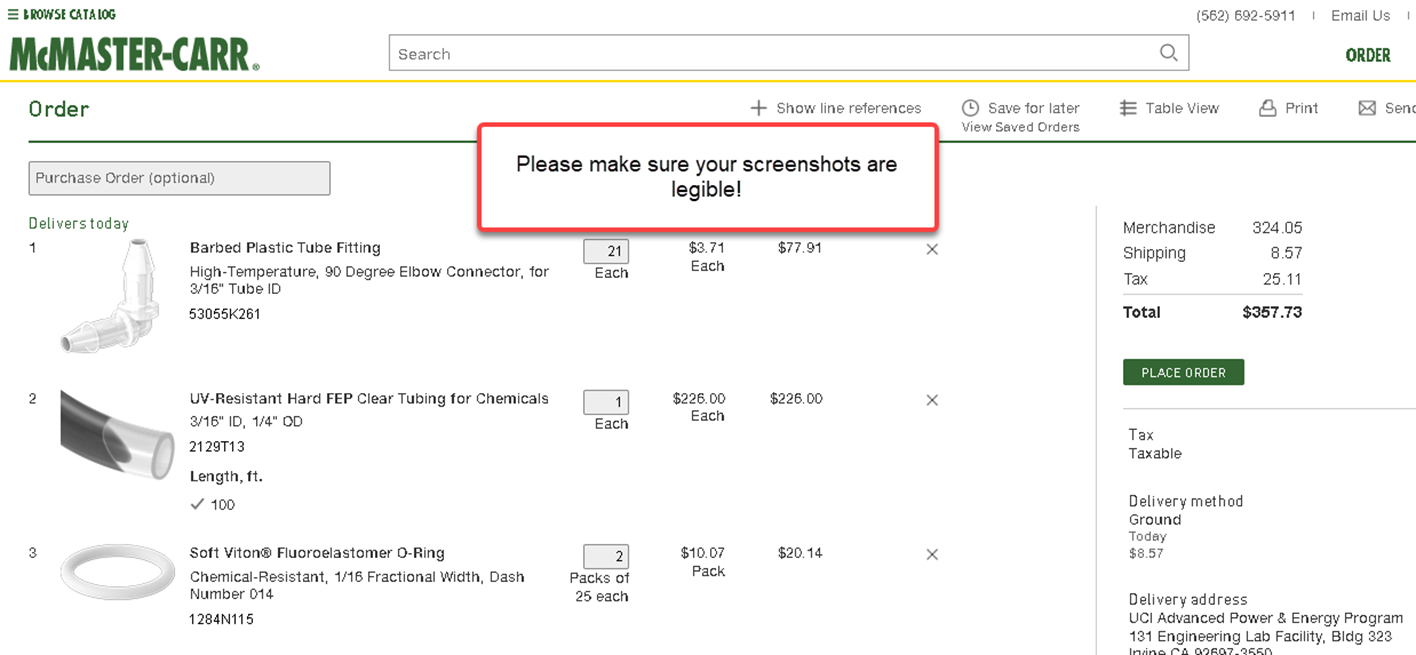Open View Saved Orders link
Screen dimensions: 1416x655
pyautogui.click(x=1020, y=127)
